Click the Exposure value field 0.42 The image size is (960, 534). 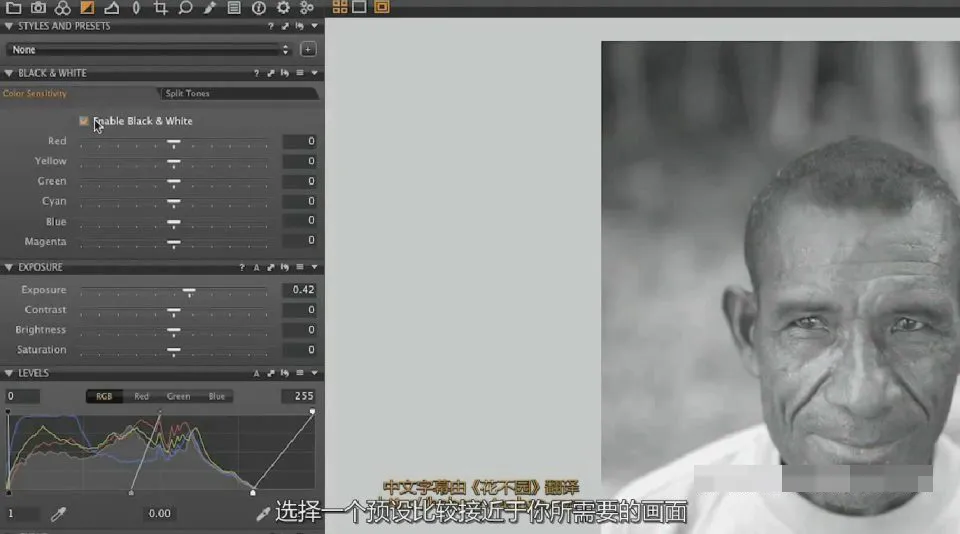click(299, 290)
